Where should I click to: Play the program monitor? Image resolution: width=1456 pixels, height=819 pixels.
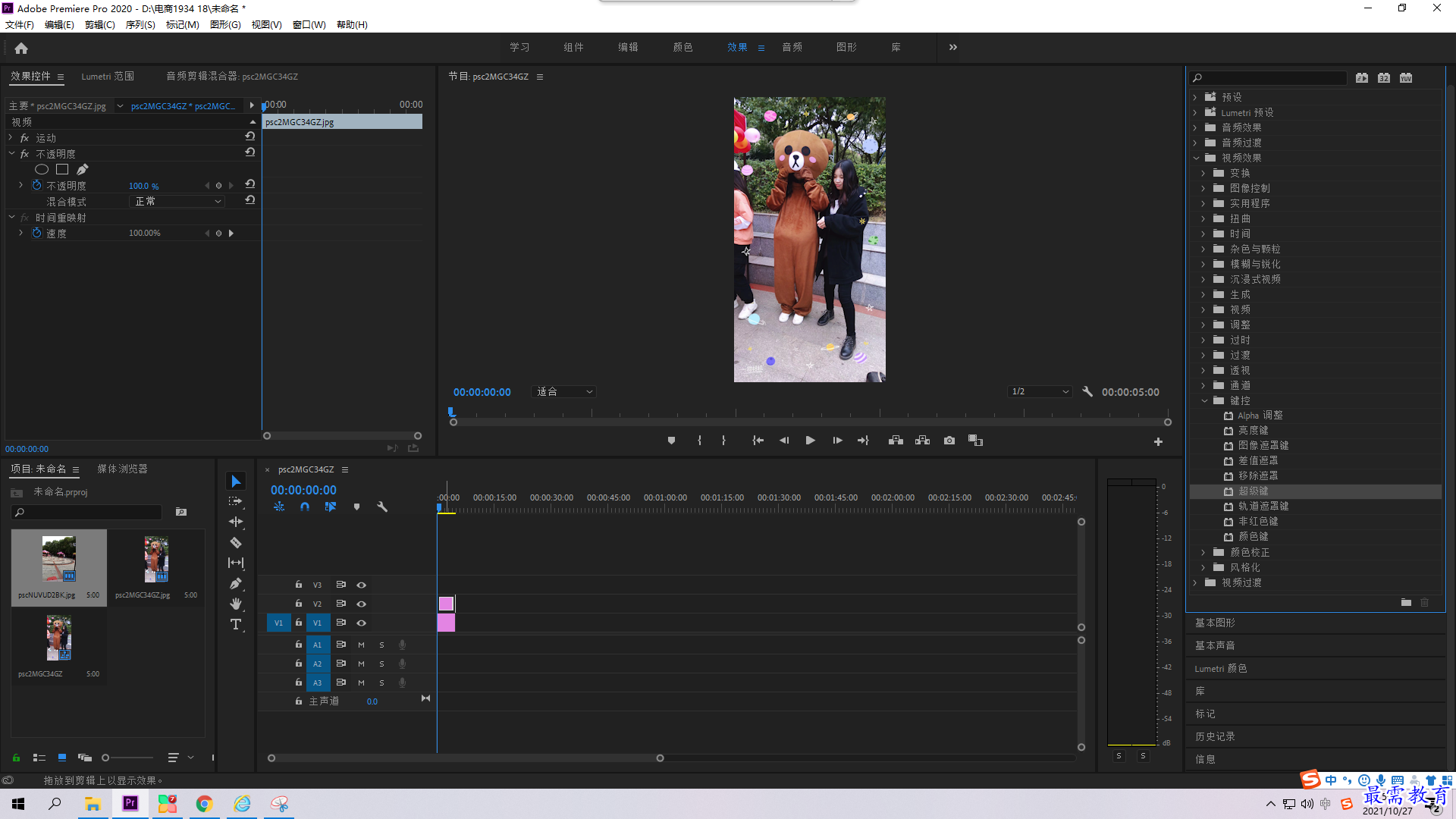point(810,441)
